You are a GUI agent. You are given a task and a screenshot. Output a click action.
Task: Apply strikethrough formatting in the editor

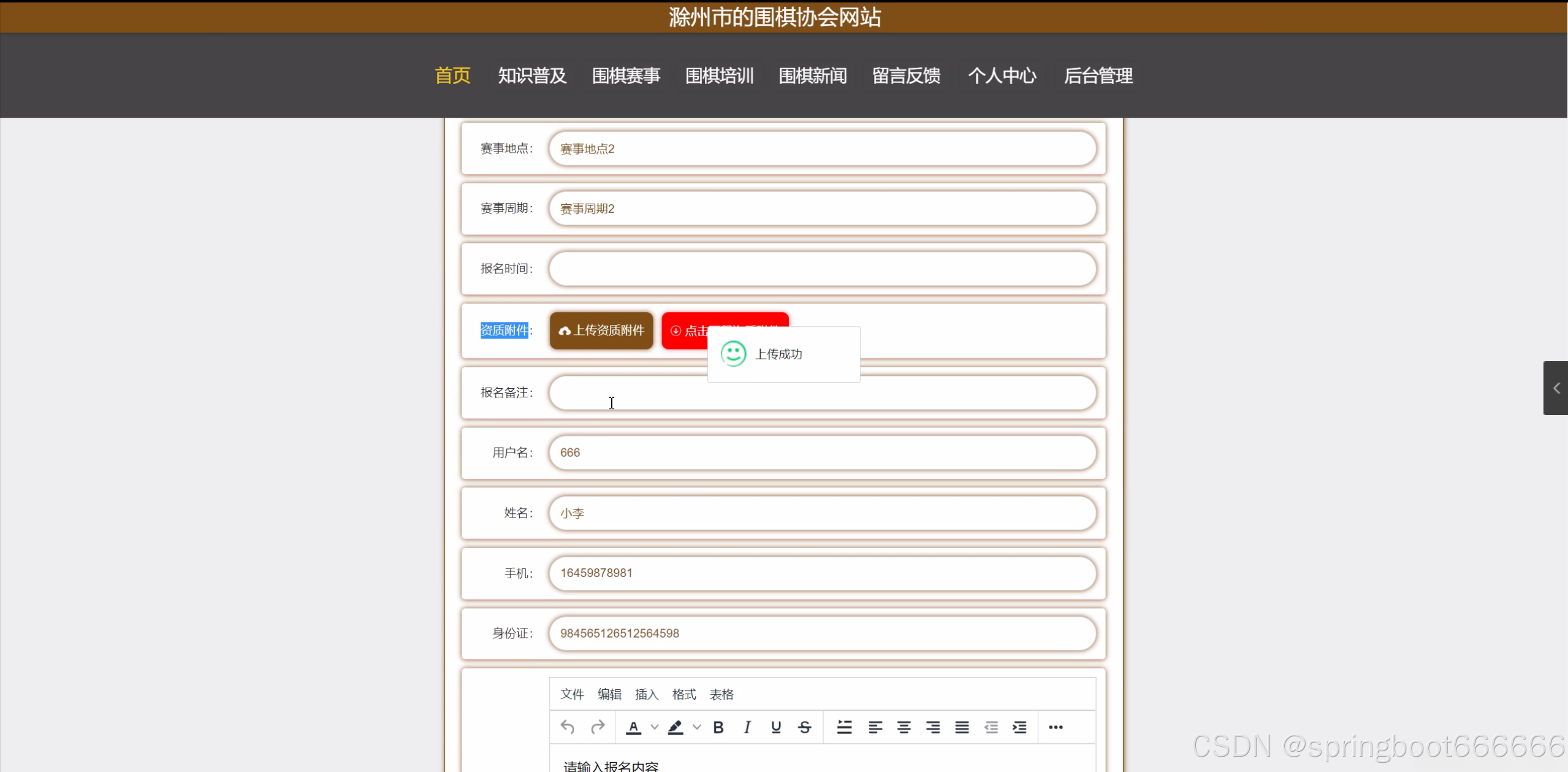click(x=805, y=727)
